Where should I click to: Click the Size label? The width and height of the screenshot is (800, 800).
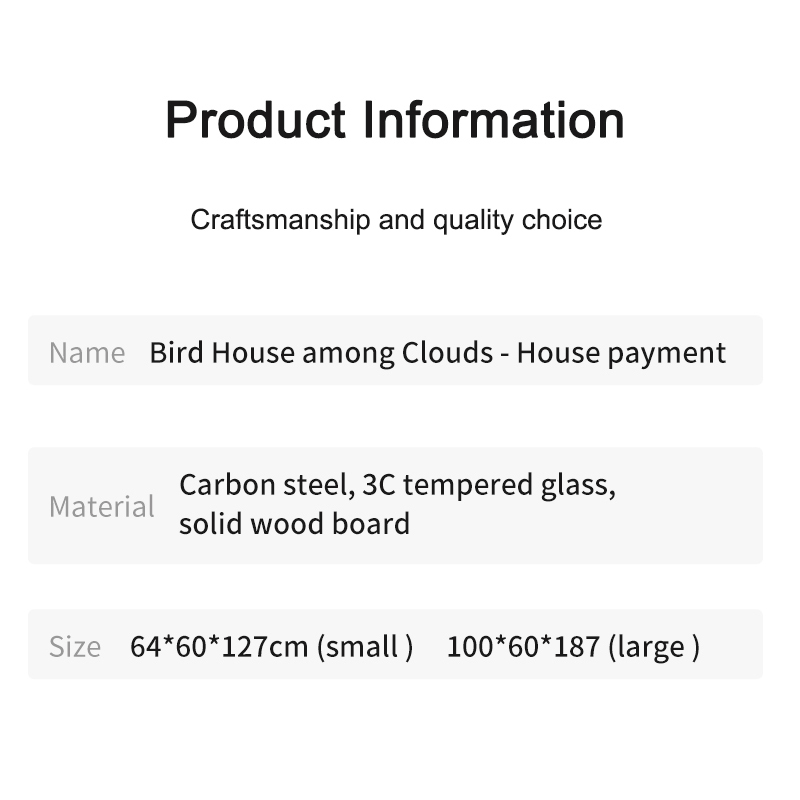pyautogui.click(x=74, y=646)
